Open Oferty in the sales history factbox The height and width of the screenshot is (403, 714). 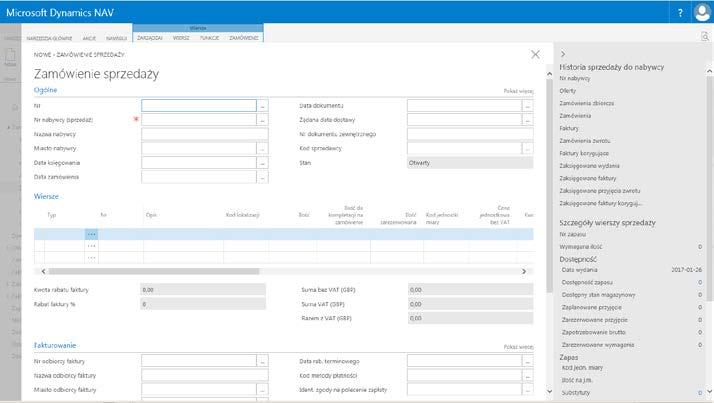point(568,91)
